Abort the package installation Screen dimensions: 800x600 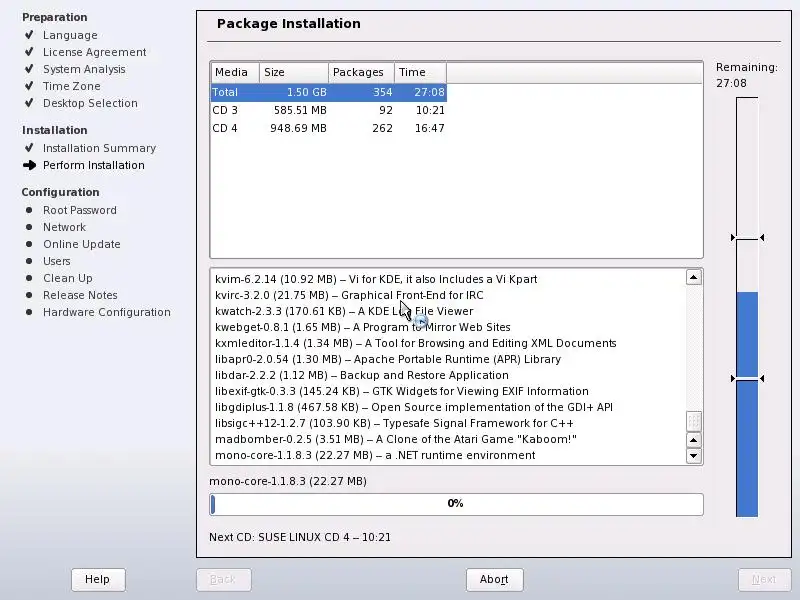(x=494, y=579)
